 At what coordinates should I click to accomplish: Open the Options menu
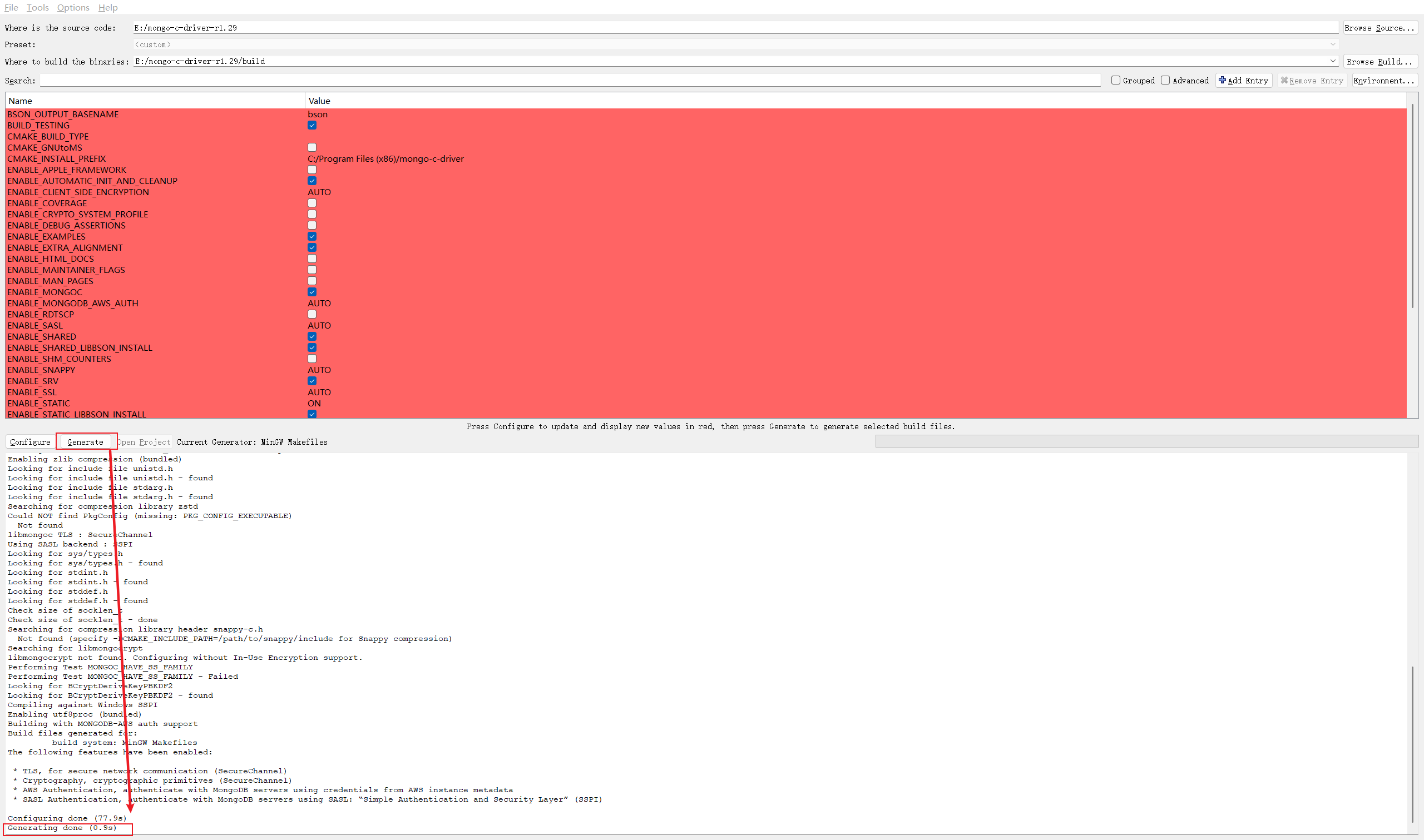73,7
